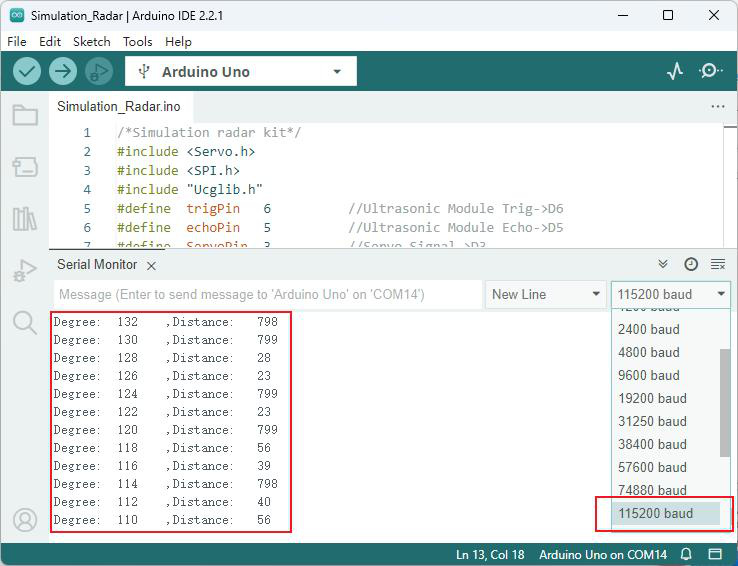Click the notifications bell in status bar
Screen dimensions: 738x566
(686, 554)
